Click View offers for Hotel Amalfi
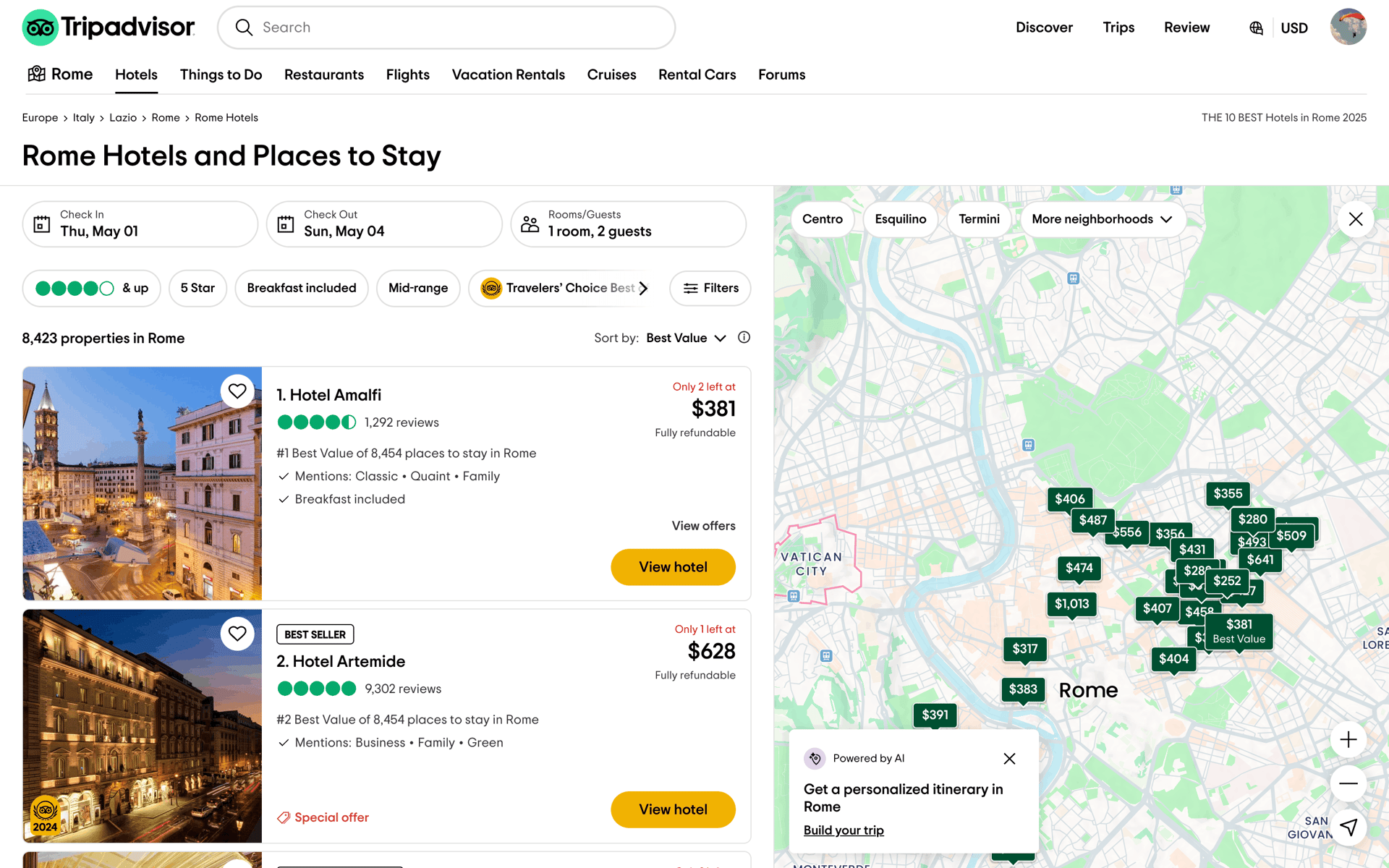 point(703,526)
